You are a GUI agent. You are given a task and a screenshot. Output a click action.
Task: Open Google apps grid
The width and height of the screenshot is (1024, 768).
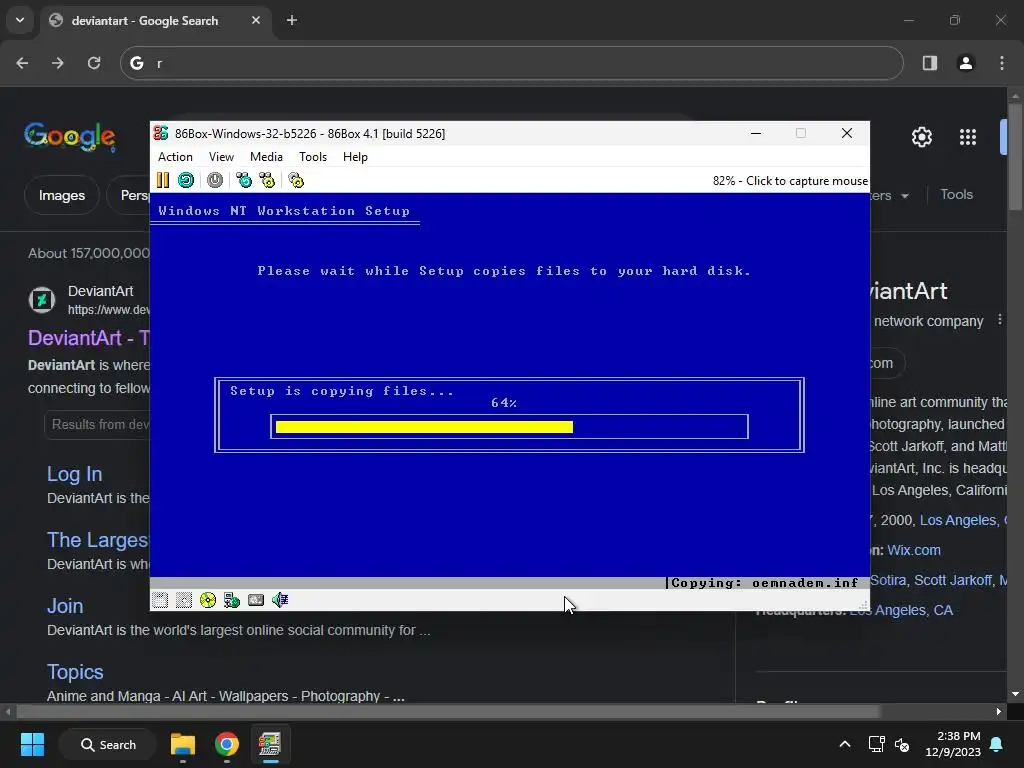click(968, 137)
